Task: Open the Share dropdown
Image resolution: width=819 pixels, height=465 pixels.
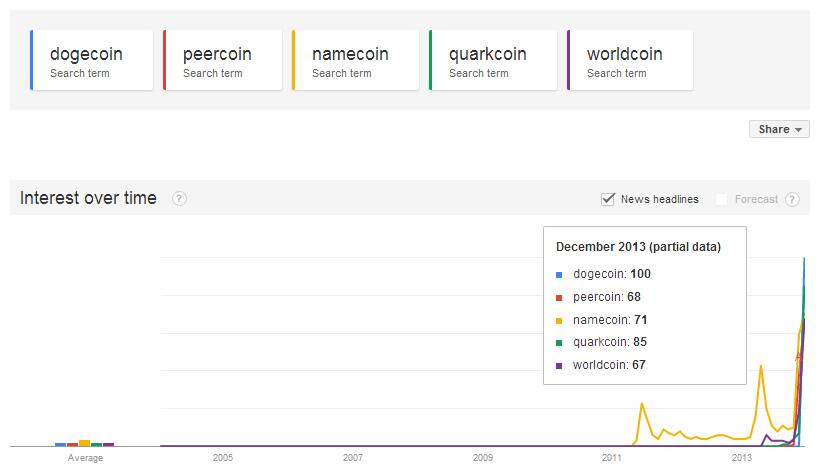Action: (x=779, y=129)
